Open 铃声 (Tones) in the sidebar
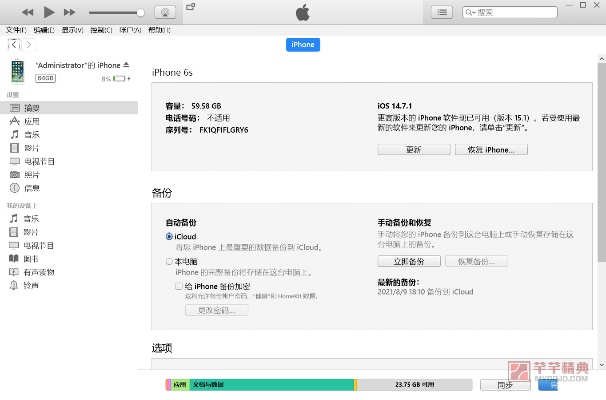This screenshot has height=400, width=606. click(31, 285)
